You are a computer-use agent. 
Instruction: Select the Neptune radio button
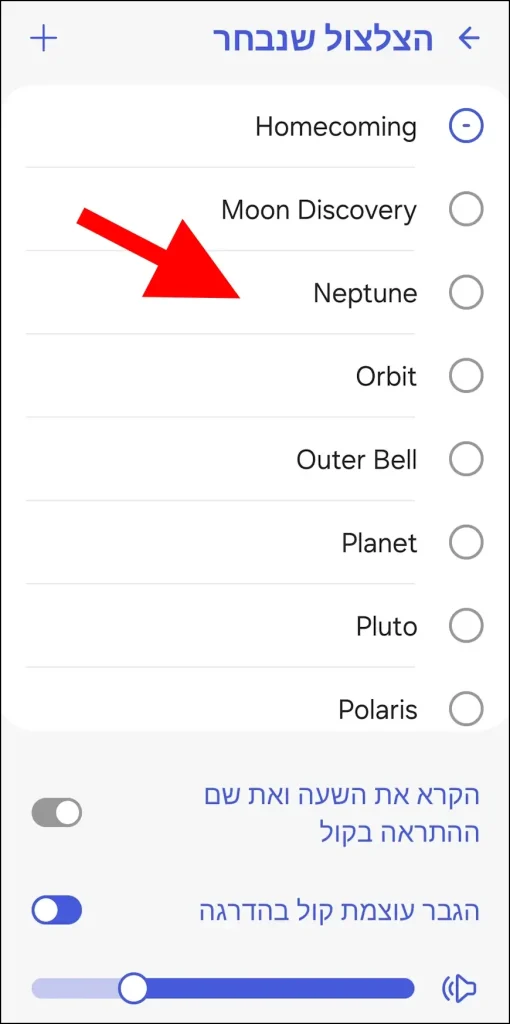click(466, 293)
